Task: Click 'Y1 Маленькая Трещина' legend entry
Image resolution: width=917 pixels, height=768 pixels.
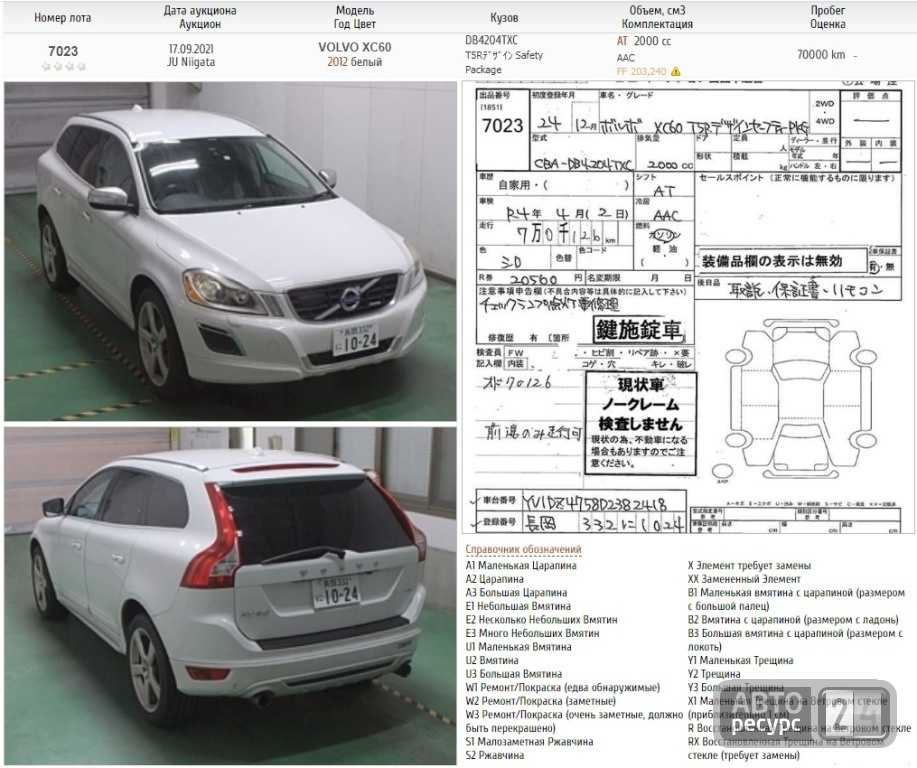Action: pos(740,660)
